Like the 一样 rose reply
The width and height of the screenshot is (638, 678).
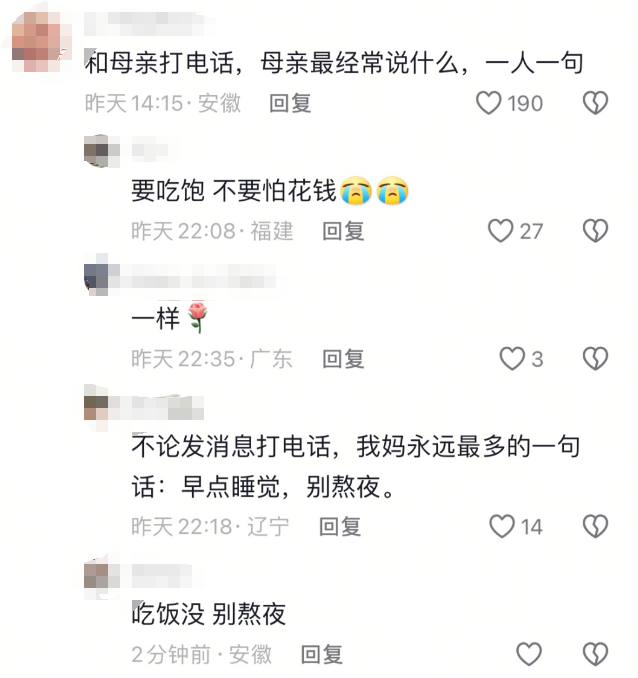point(512,358)
